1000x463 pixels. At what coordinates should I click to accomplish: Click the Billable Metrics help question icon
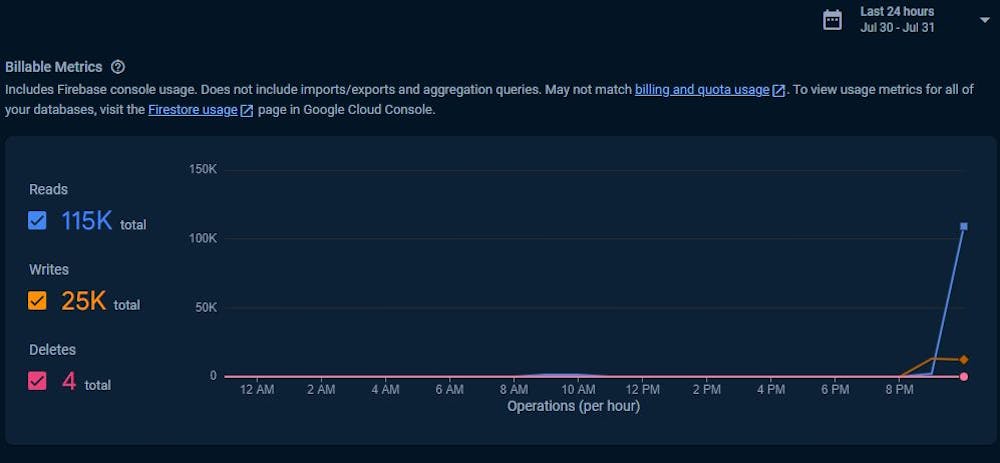(118, 67)
